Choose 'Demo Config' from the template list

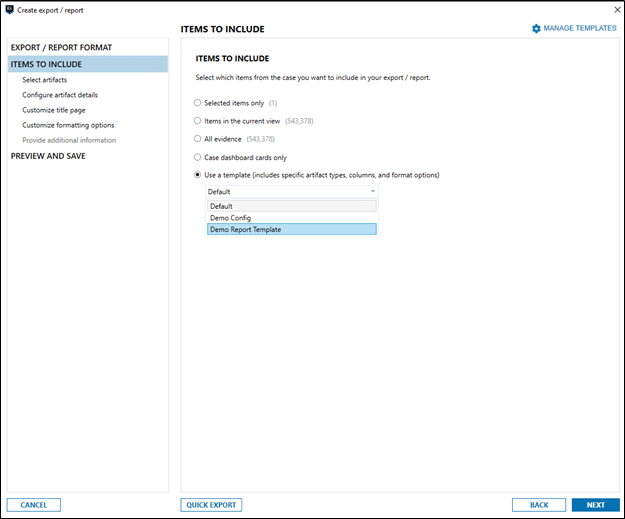pyautogui.click(x=291, y=218)
